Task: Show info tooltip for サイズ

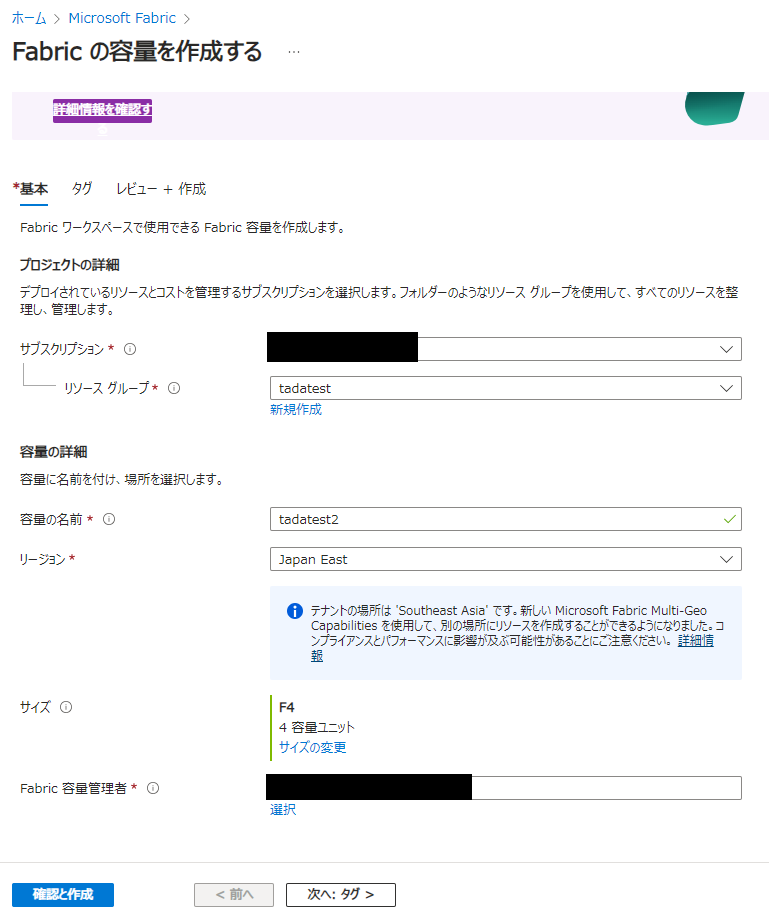Action: click(x=66, y=707)
